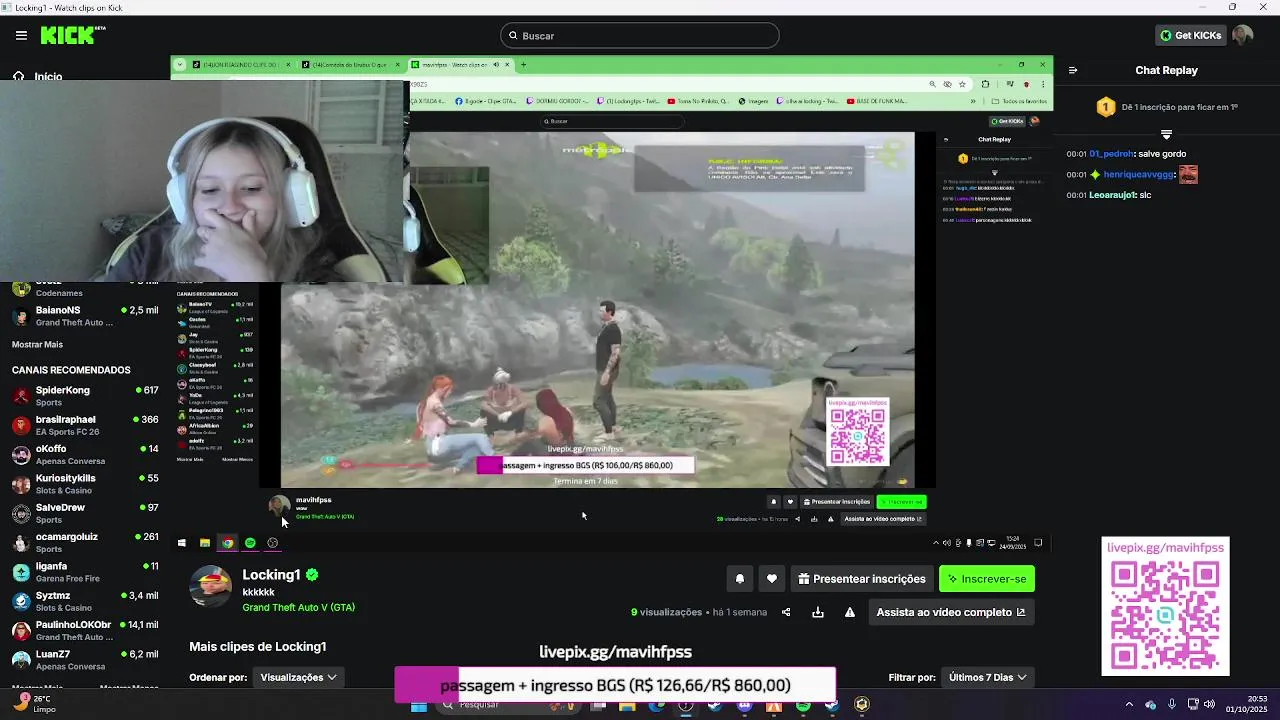The height and width of the screenshot is (720, 1280).
Task: Click the volume icon in system tray
Action: 1210,704
